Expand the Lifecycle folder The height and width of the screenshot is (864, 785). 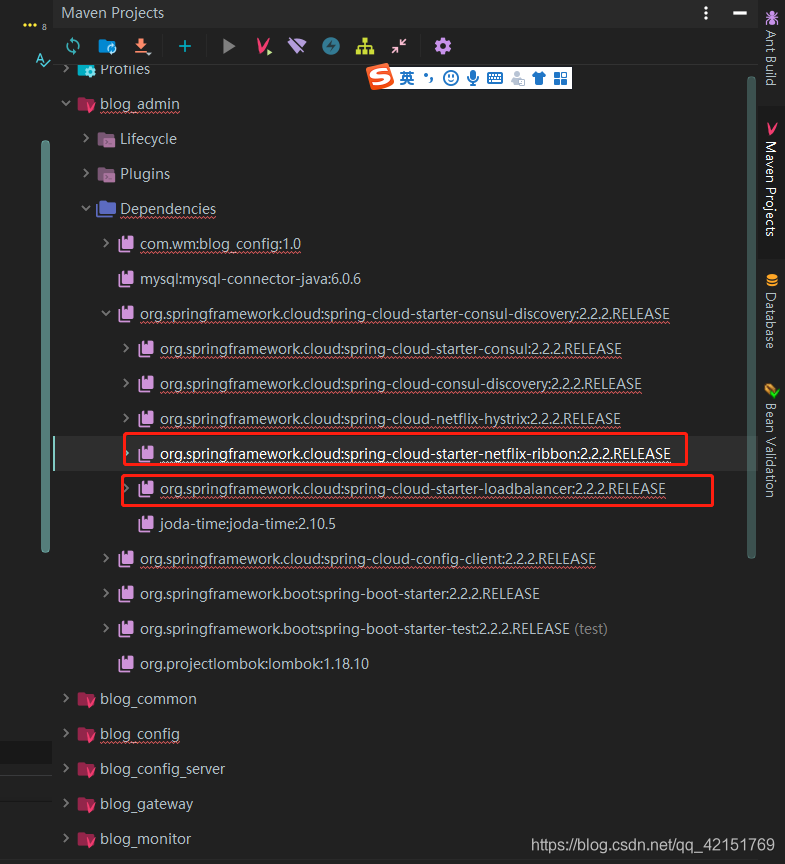click(86, 139)
